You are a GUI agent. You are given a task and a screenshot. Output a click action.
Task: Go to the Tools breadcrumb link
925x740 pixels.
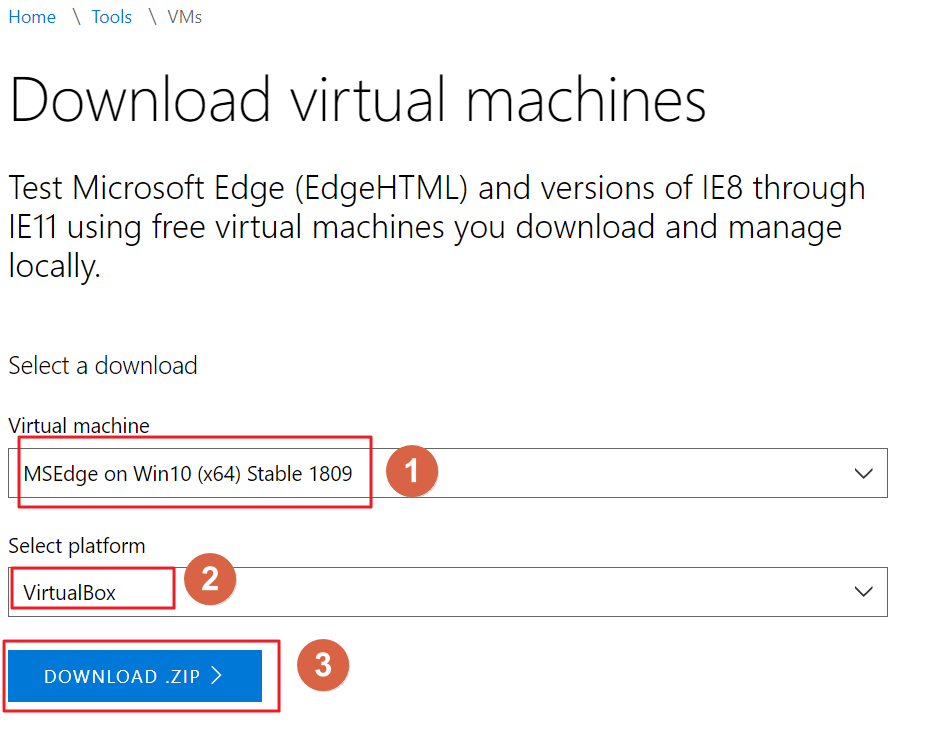coord(111,17)
